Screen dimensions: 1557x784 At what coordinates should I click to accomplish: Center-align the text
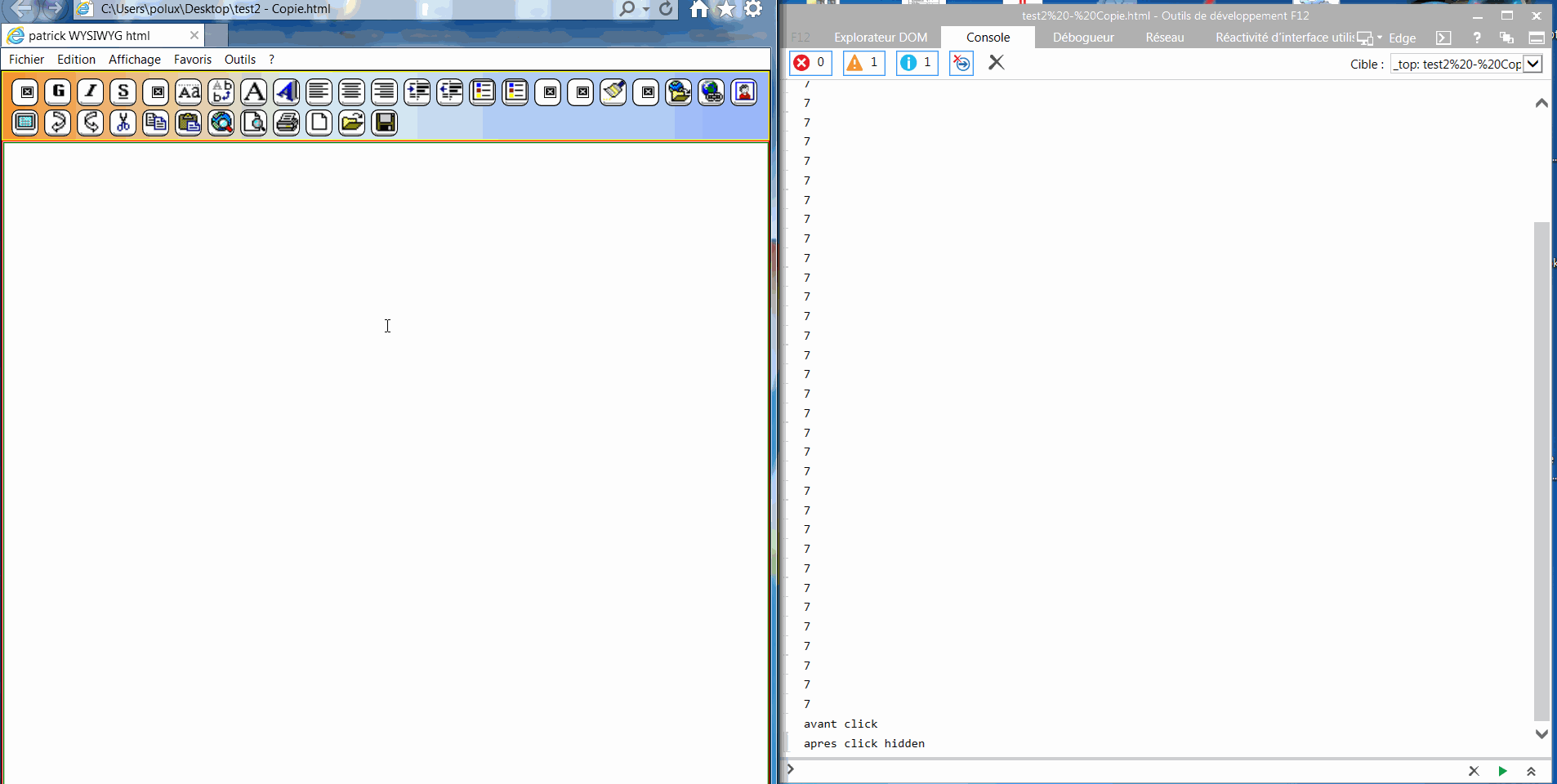[x=352, y=92]
